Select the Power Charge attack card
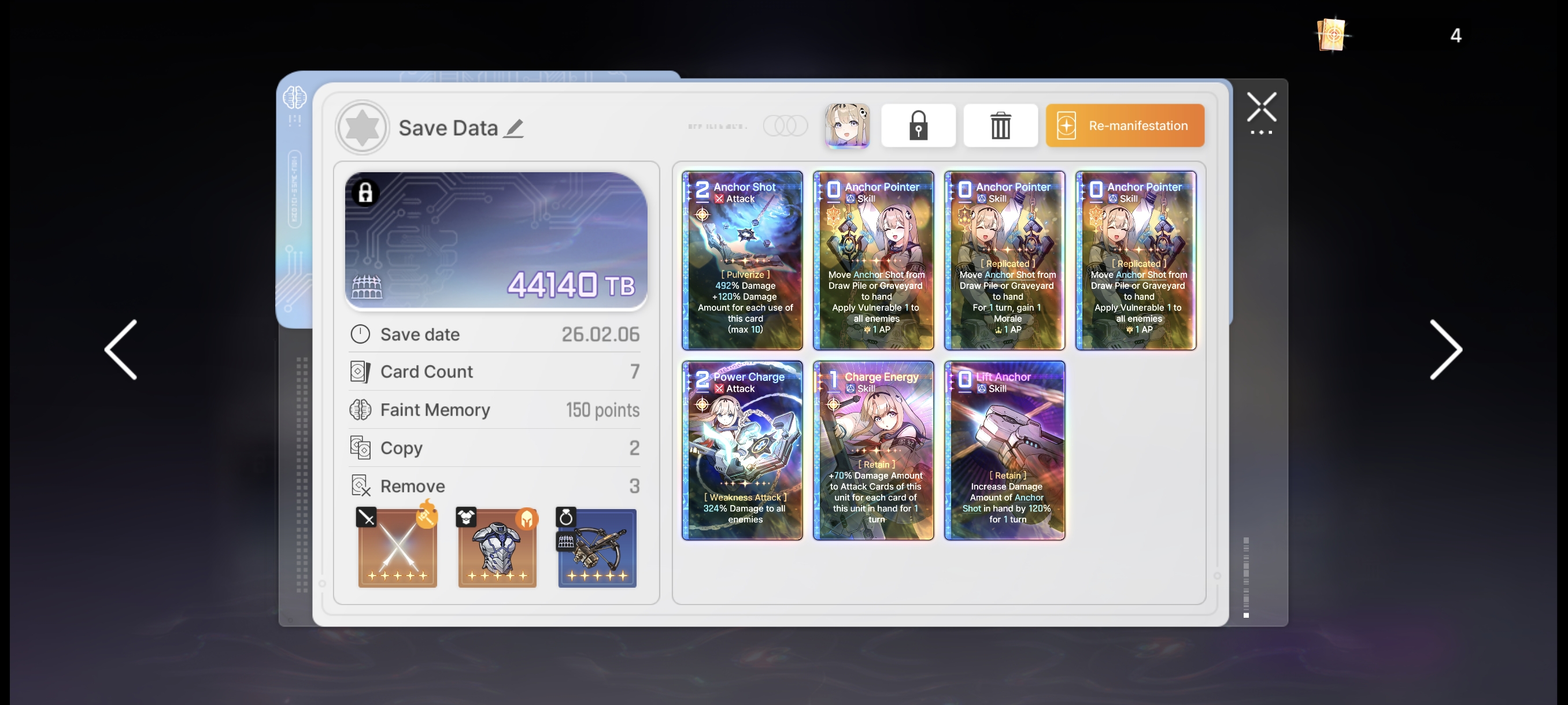 click(x=742, y=450)
